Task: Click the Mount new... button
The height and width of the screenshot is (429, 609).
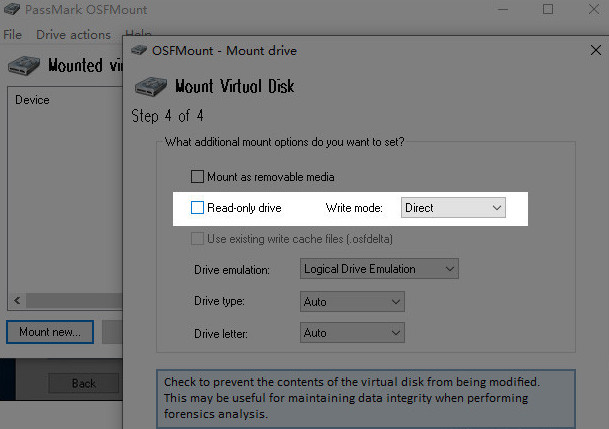Action: [x=50, y=332]
